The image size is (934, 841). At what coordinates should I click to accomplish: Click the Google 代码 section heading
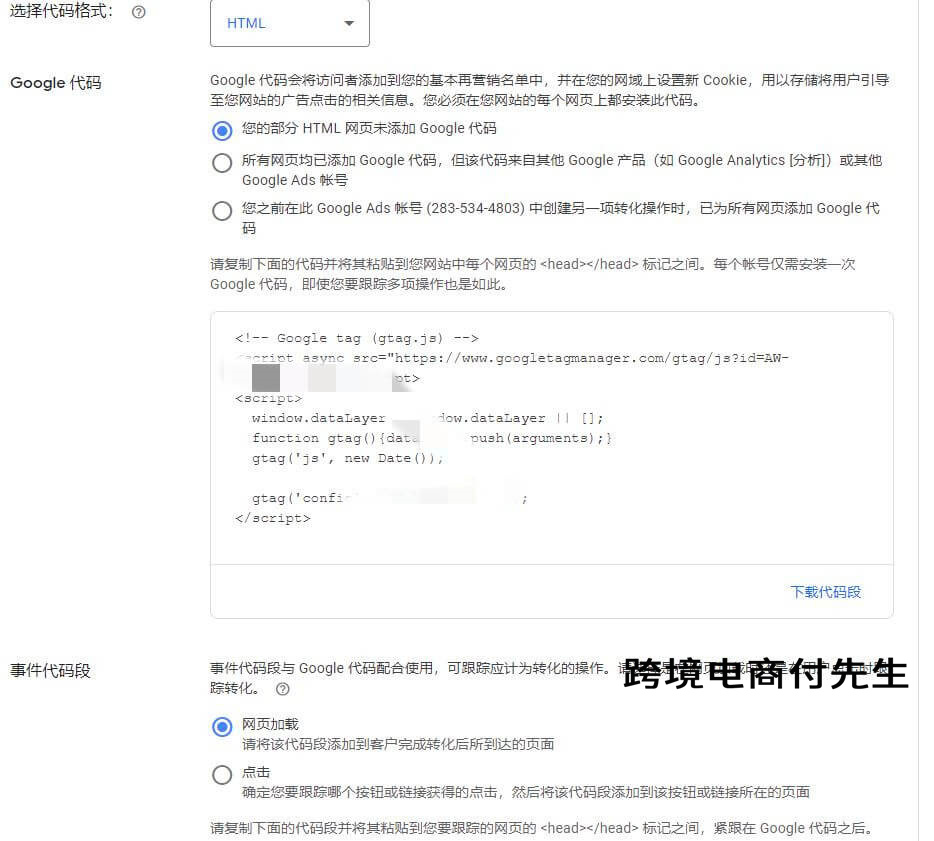point(54,83)
